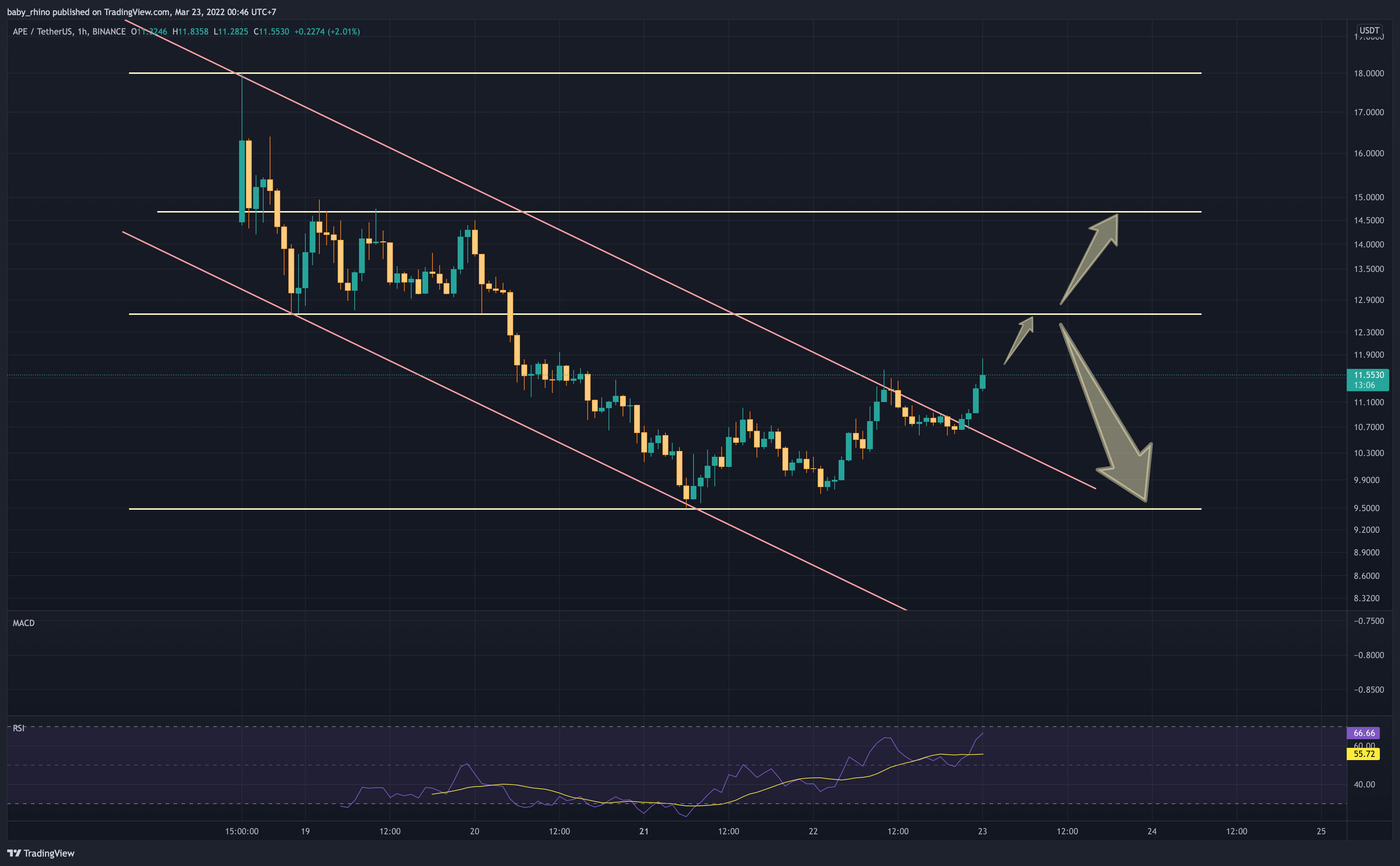This screenshot has height=866, width=1400.
Task: Click the date label 21 on time axis
Action: (x=644, y=832)
